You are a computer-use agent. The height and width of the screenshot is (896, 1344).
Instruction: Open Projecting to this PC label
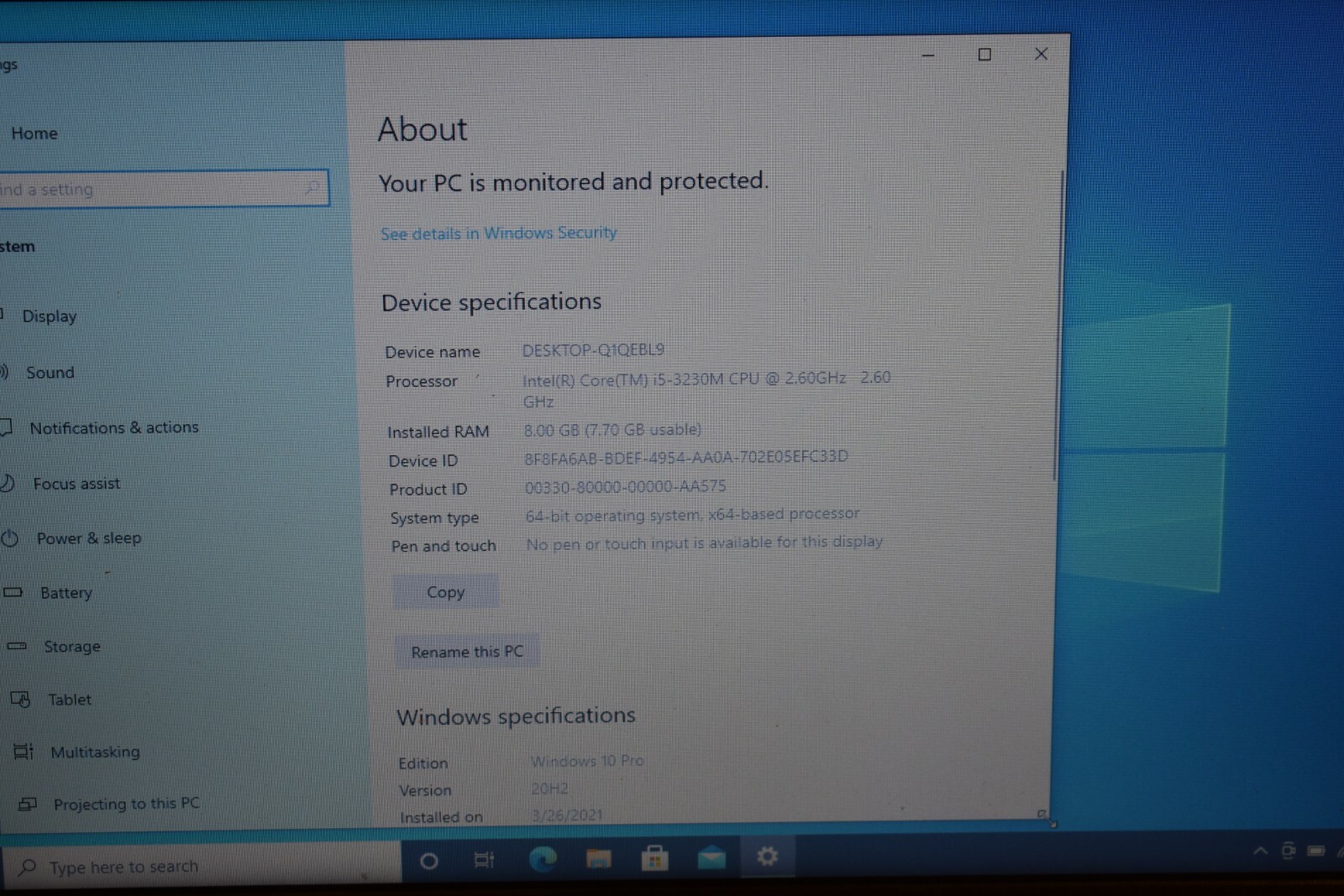click(127, 804)
